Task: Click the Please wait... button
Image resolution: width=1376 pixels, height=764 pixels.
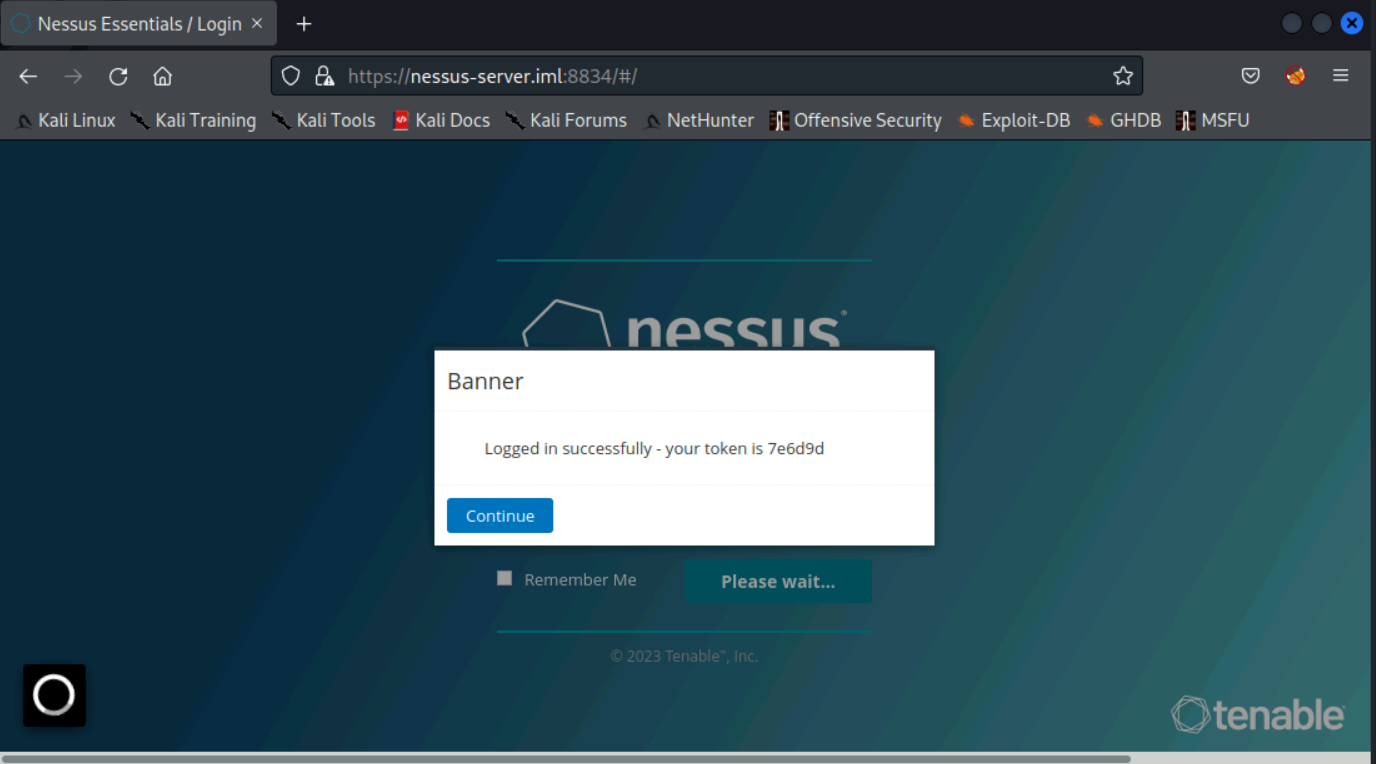Action: (x=777, y=581)
